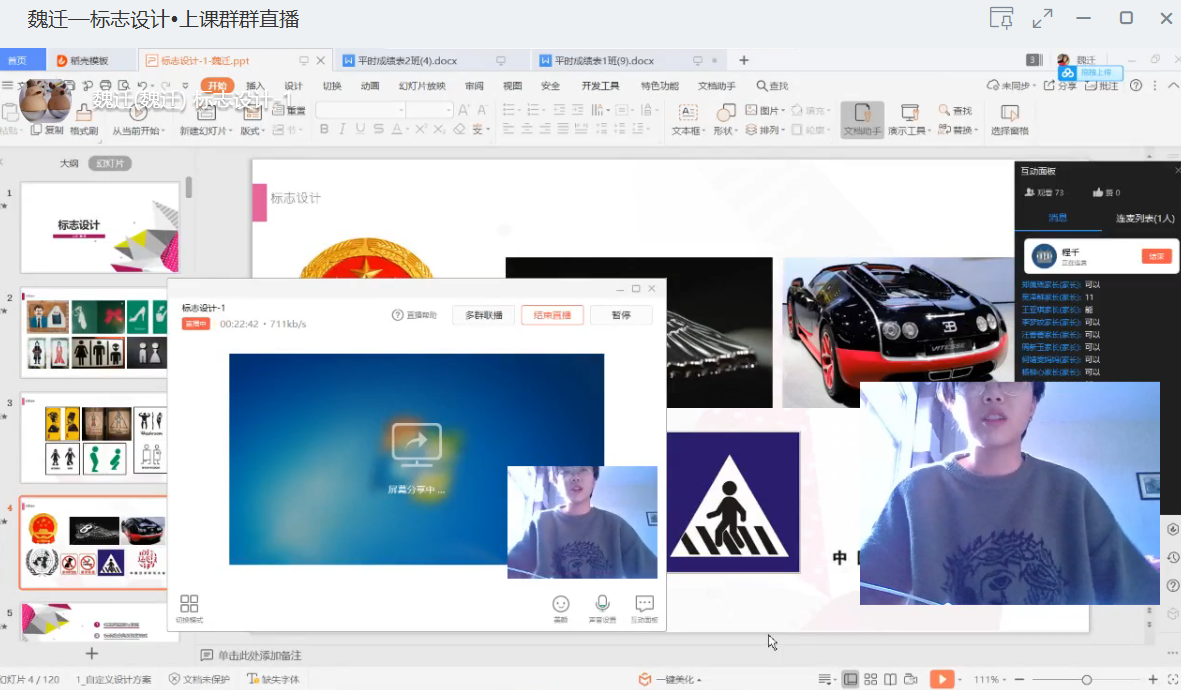Click the 美颜 smiley face icon

561,604
